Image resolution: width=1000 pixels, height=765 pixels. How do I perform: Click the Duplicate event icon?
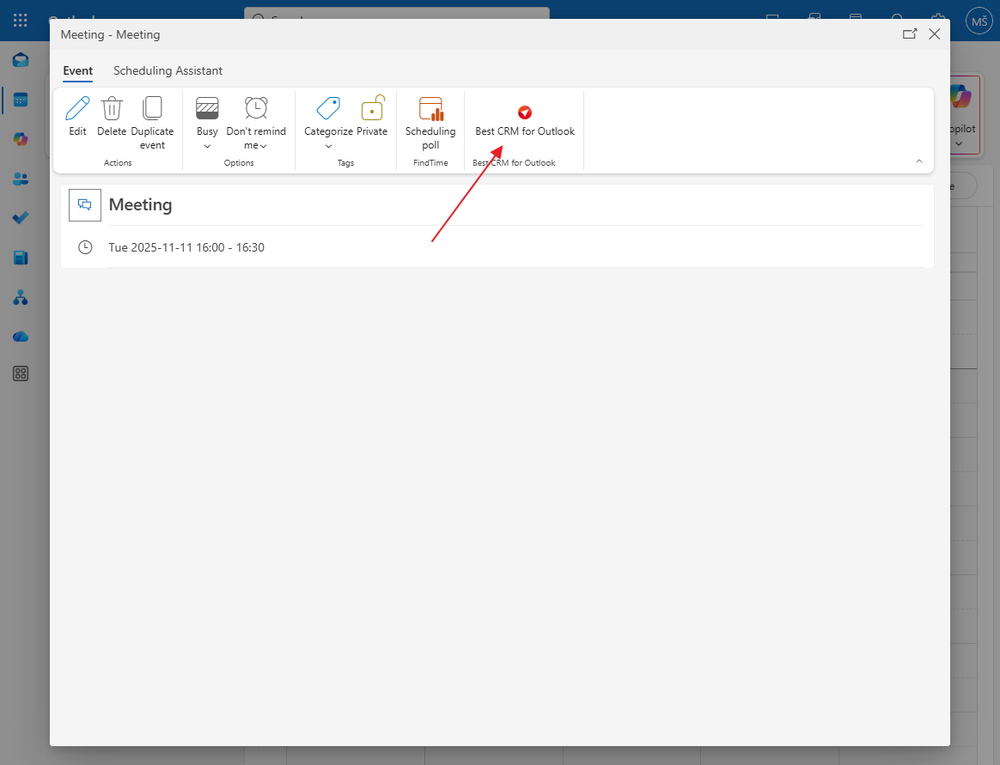152,110
